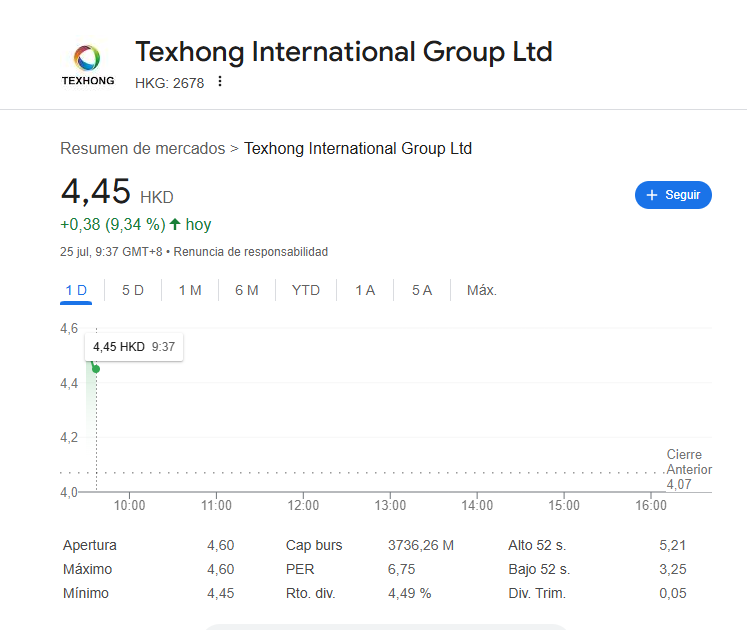Open the three-dot options menu beside HKG: 2678
Screen dimensions: 747x630
(220, 81)
